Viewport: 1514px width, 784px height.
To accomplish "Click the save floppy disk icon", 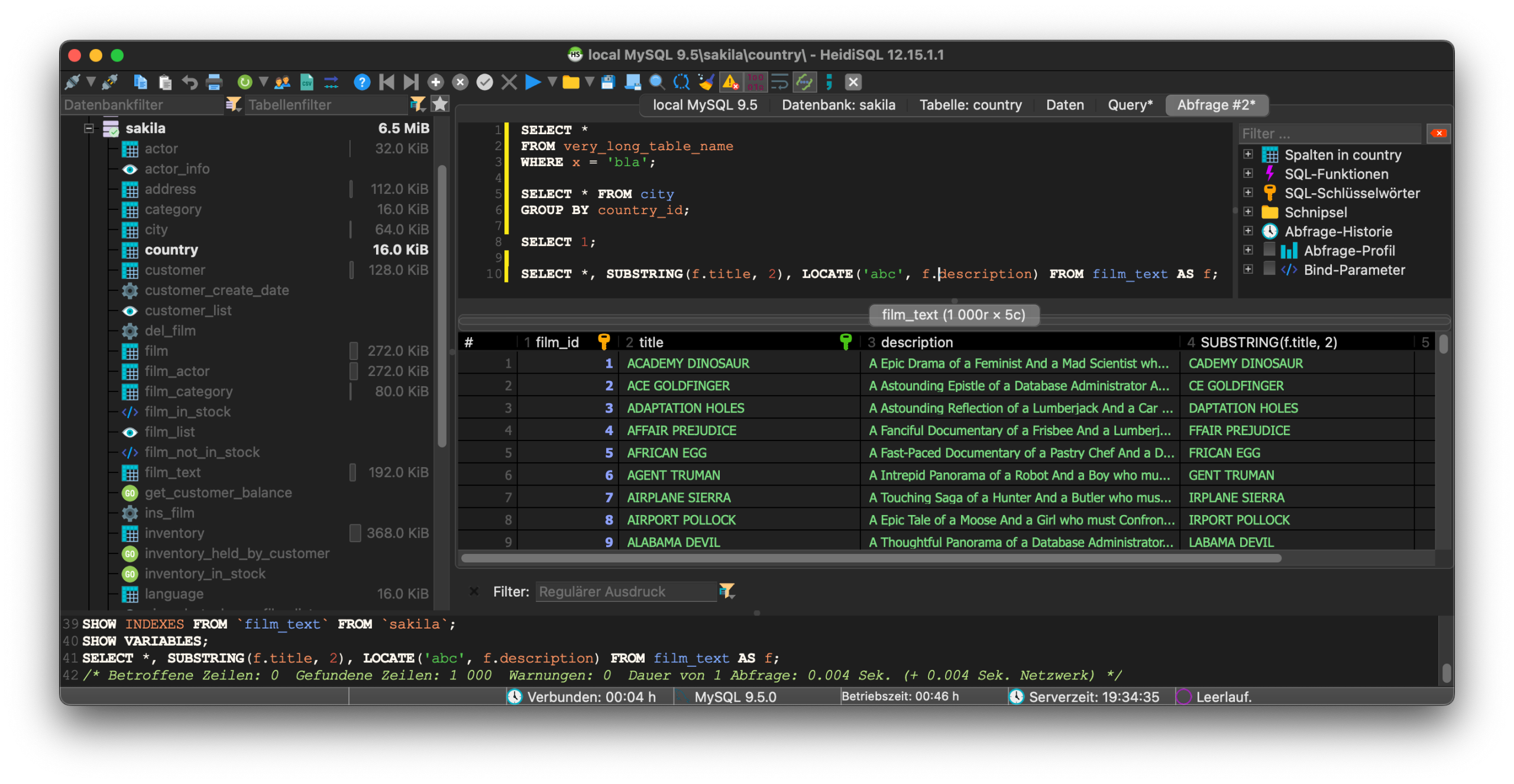I will [x=608, y=82].
